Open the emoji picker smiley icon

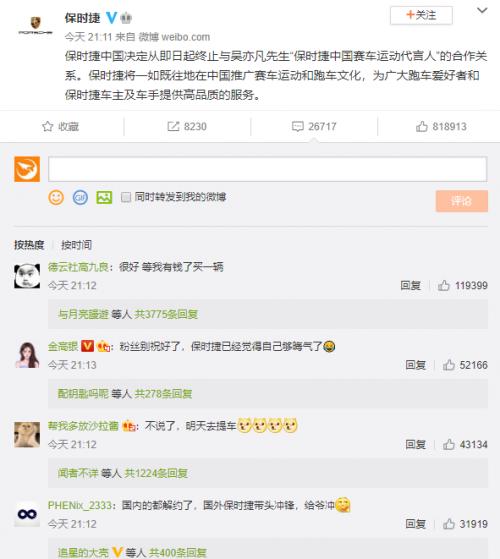[x=56, y=197]
